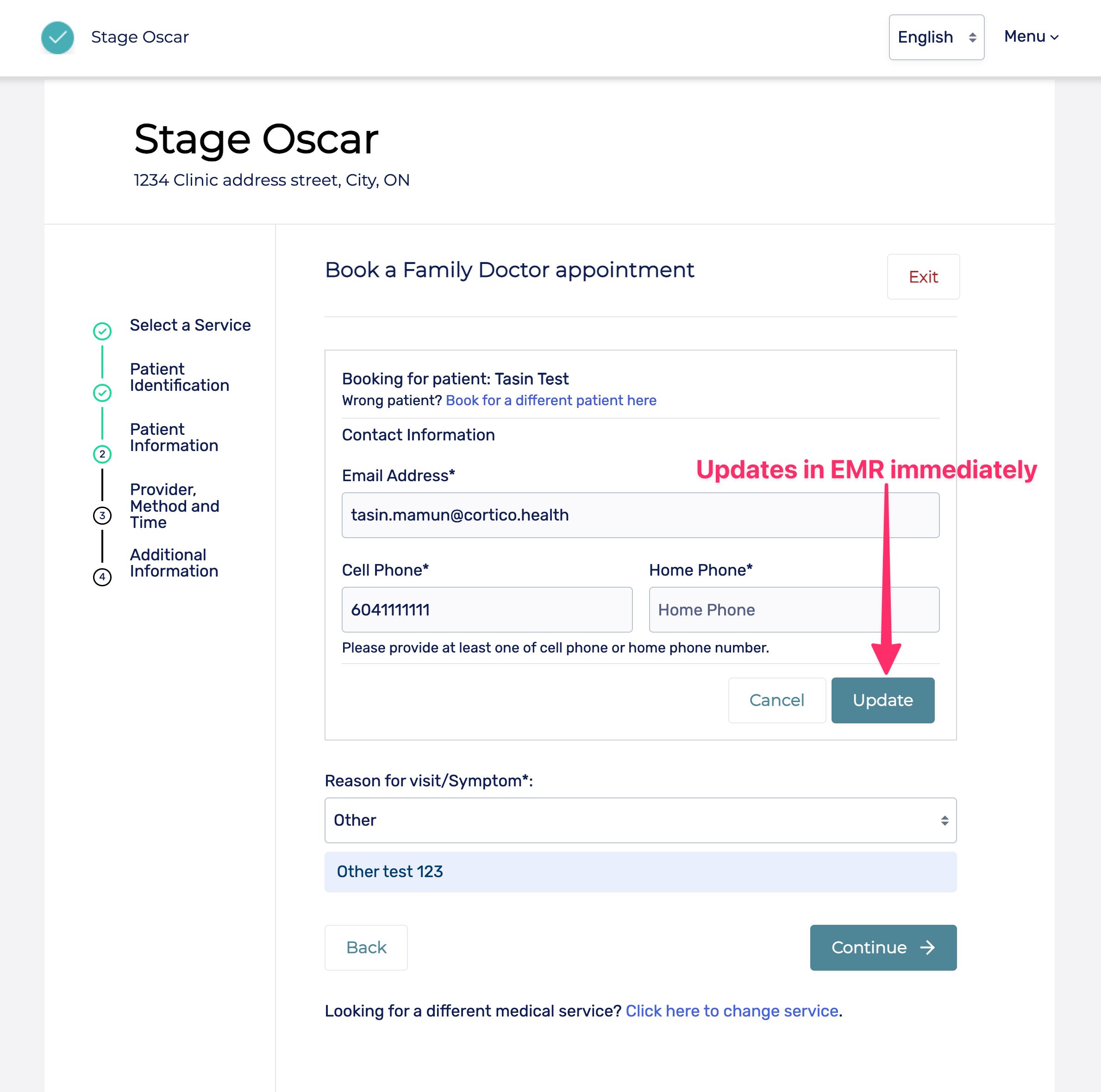1101x1092 pixels.
Task: Click the Patient Identification checkmark step icon
Action: [x=102, y=393]
